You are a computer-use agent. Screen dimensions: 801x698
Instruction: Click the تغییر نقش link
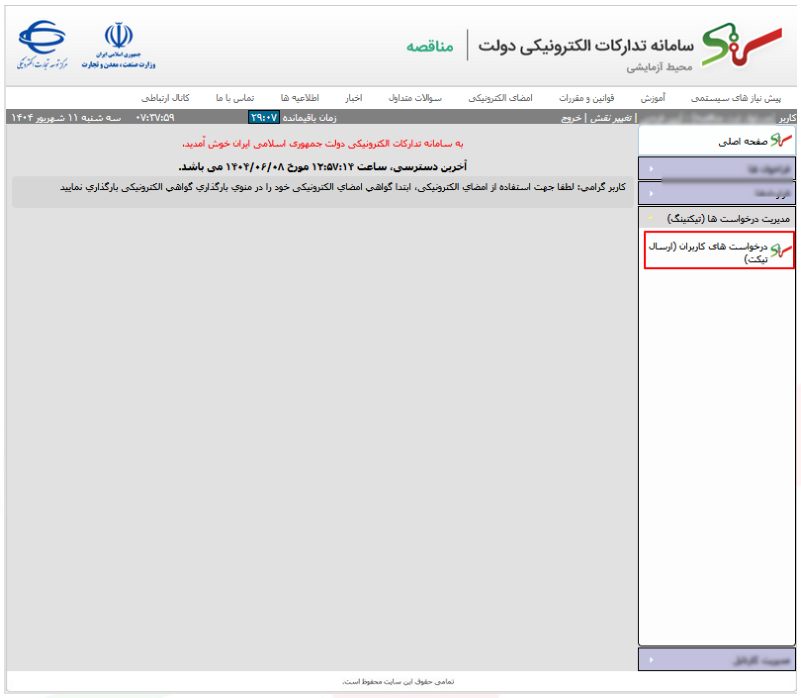click(611, 118)
